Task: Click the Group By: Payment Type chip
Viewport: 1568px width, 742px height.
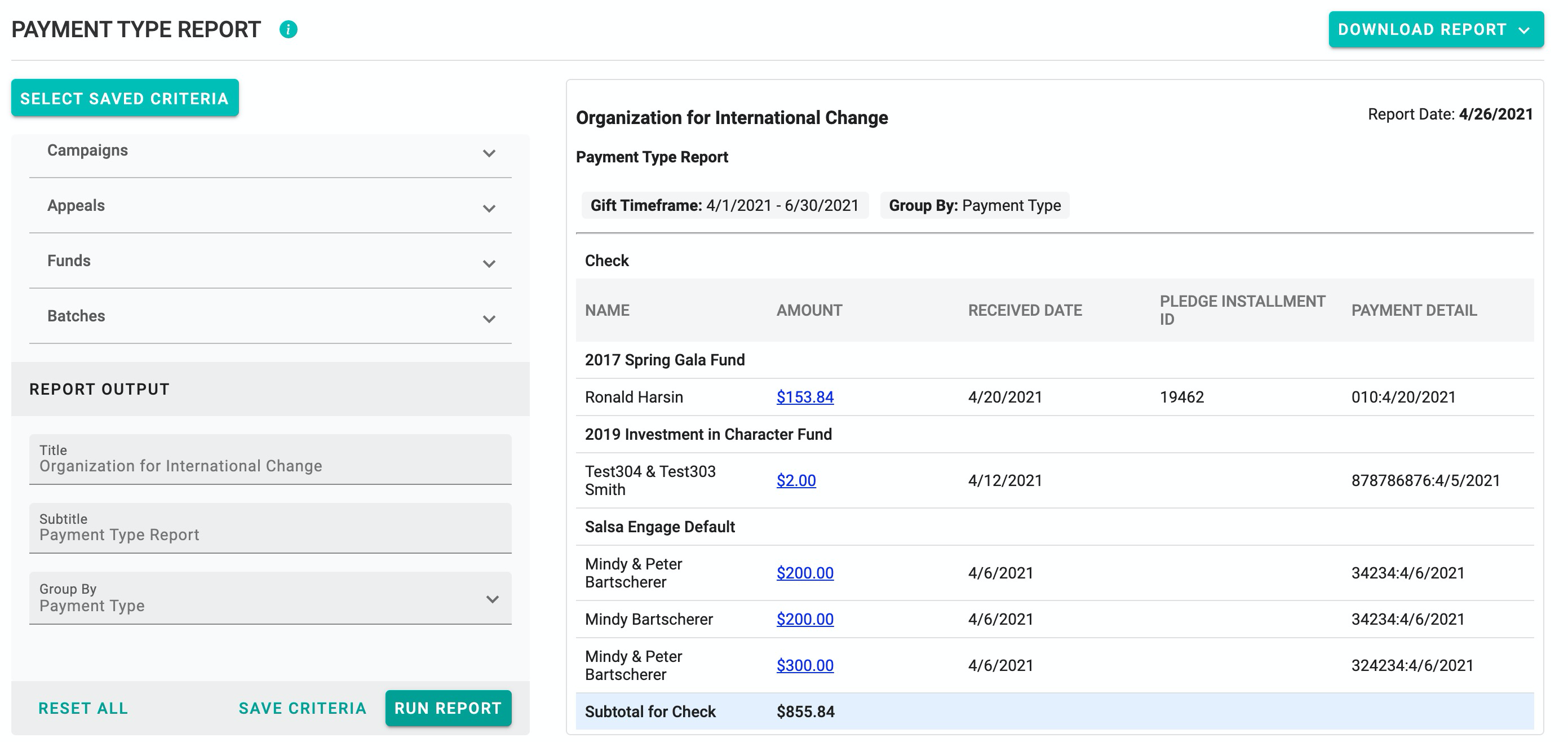Action: click(x=975, y=205)
